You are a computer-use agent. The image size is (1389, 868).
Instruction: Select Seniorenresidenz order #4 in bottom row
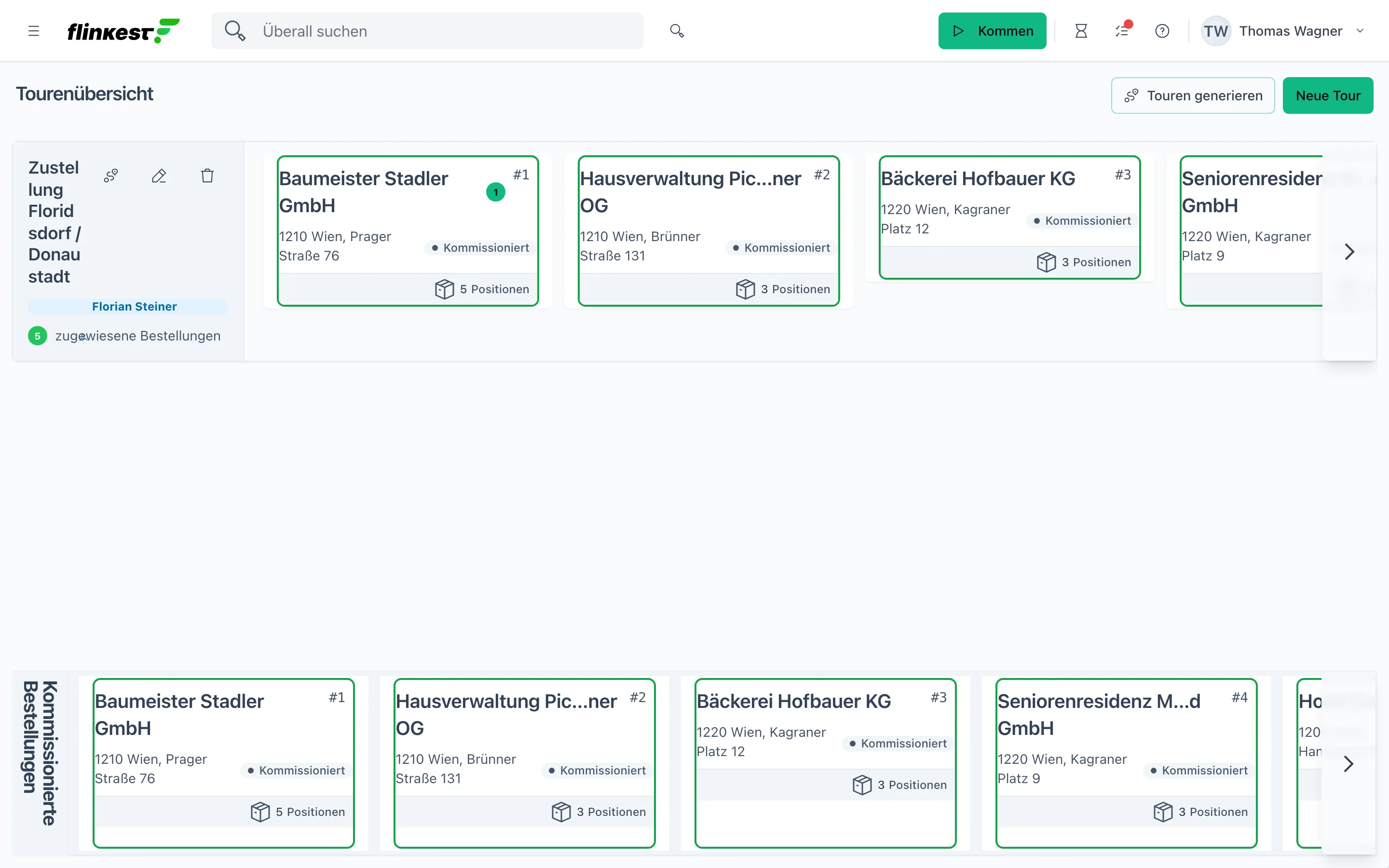click(x=1126, y=763)
